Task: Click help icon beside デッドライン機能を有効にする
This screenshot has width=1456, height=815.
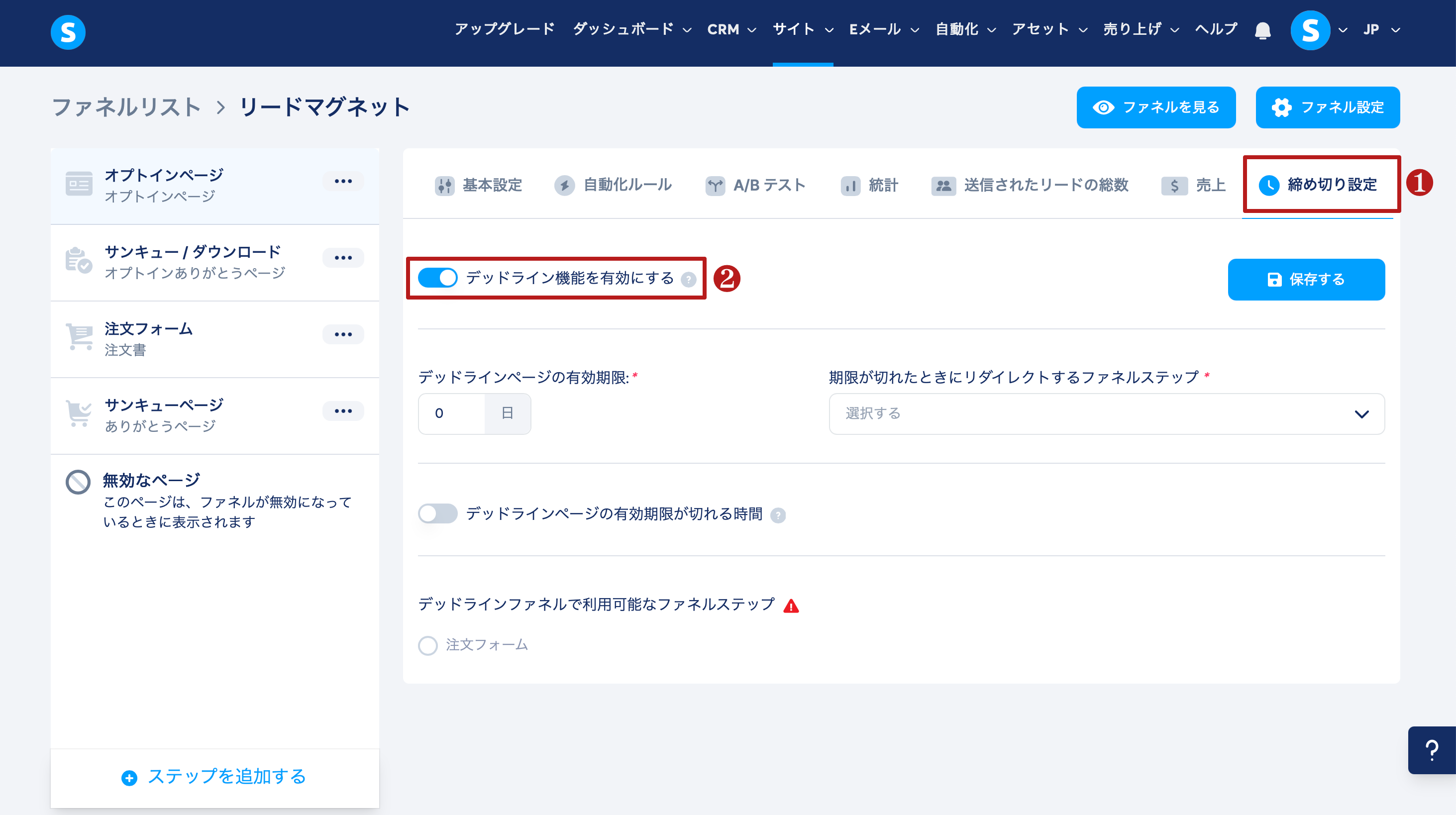Action: 688,279
